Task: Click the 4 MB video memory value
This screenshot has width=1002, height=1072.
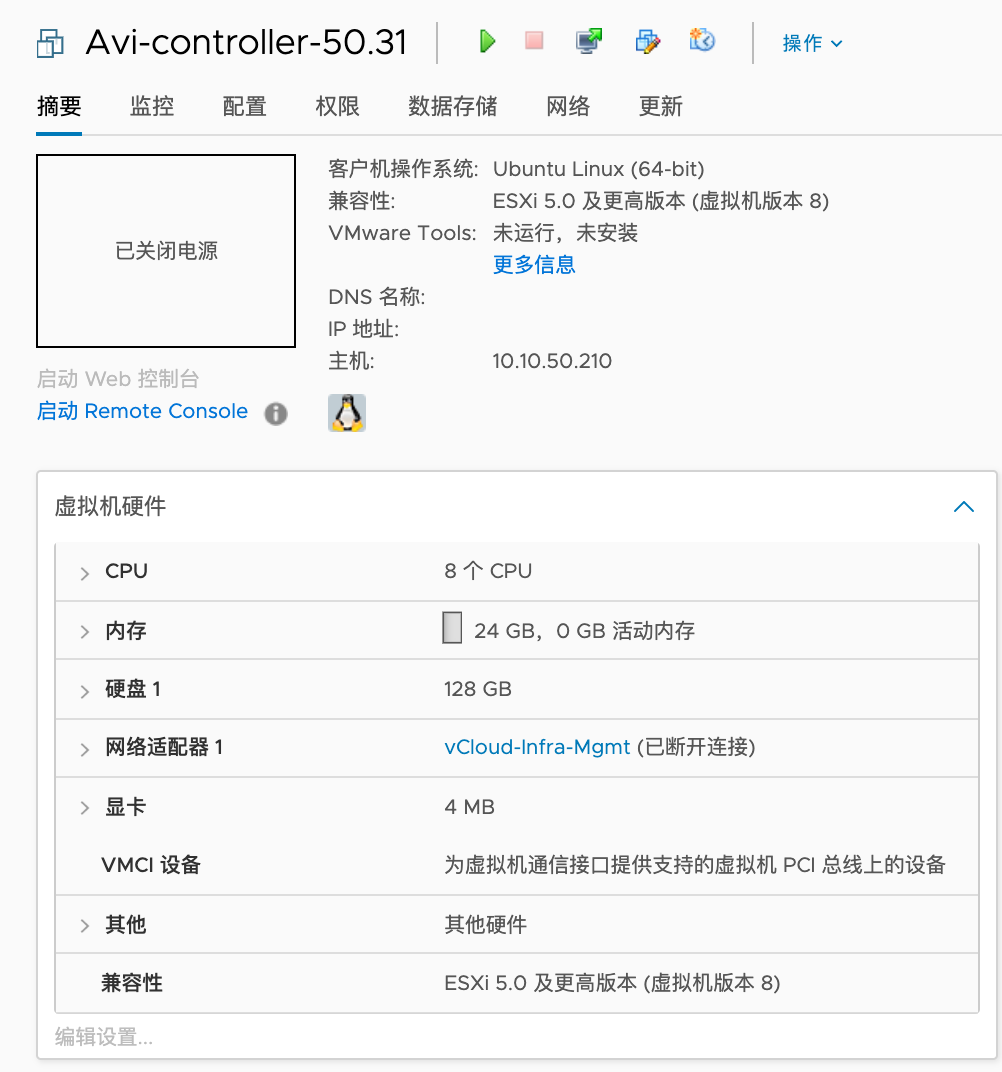Action: tap(470, 807)
